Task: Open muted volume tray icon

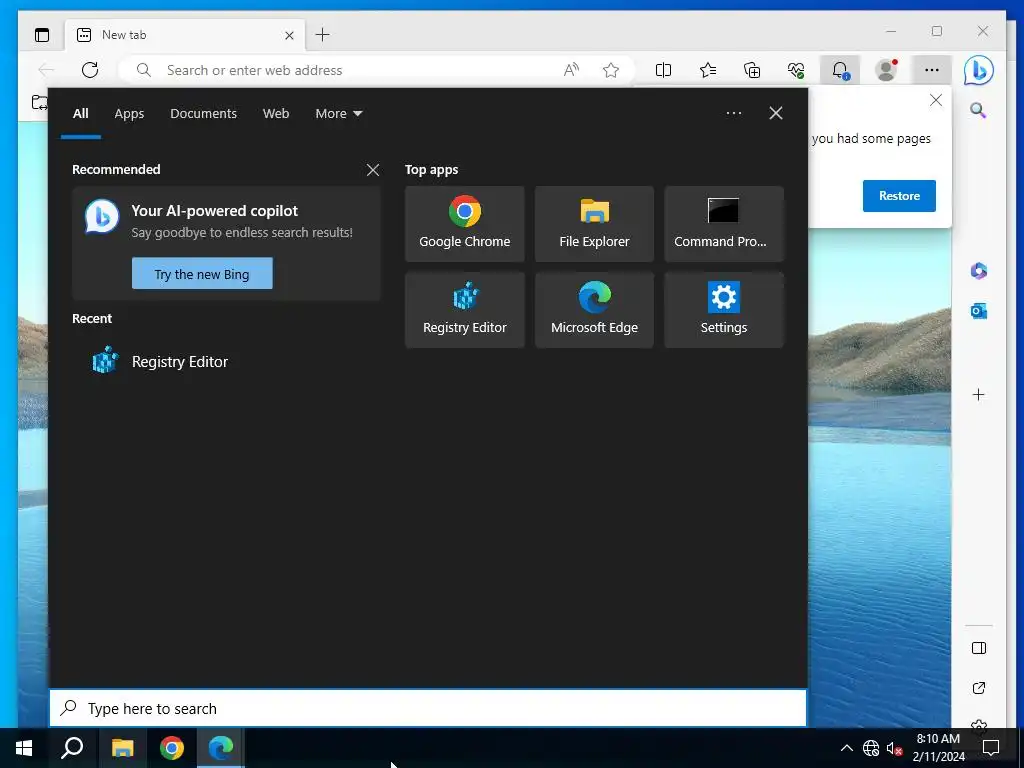Action: (894, 748)
